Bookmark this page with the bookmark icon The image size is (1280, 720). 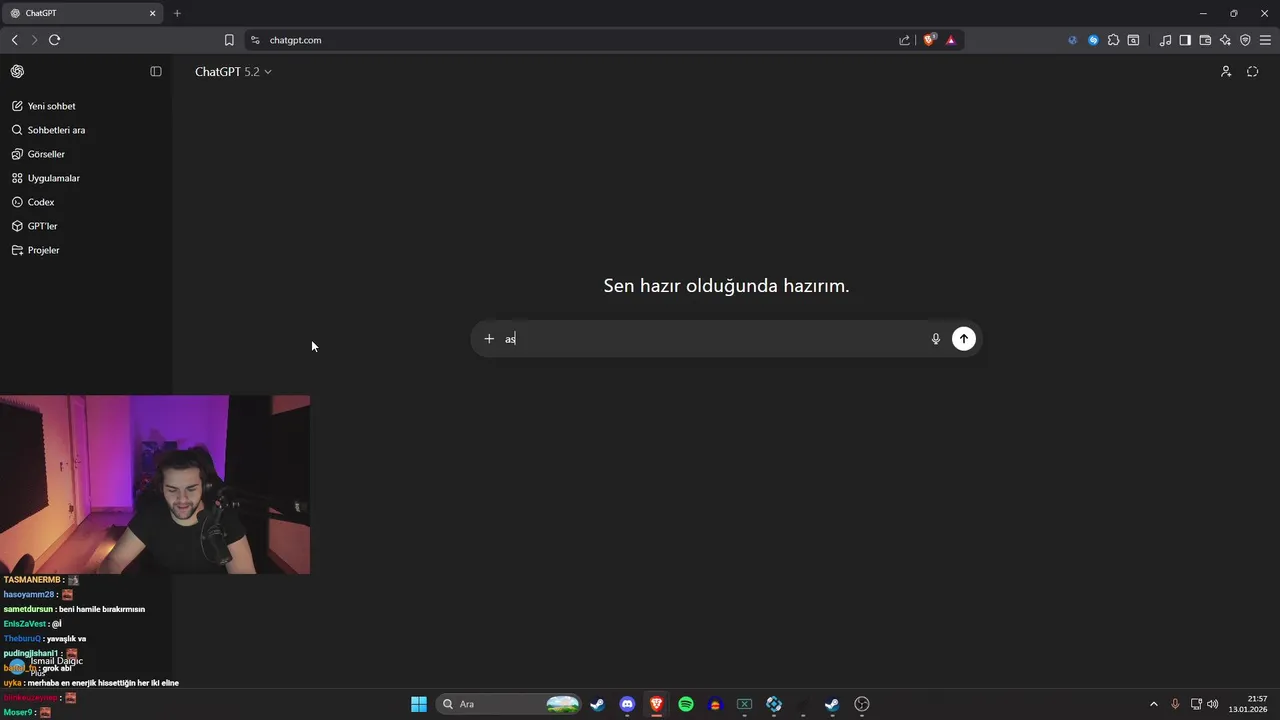coord(229,40)
